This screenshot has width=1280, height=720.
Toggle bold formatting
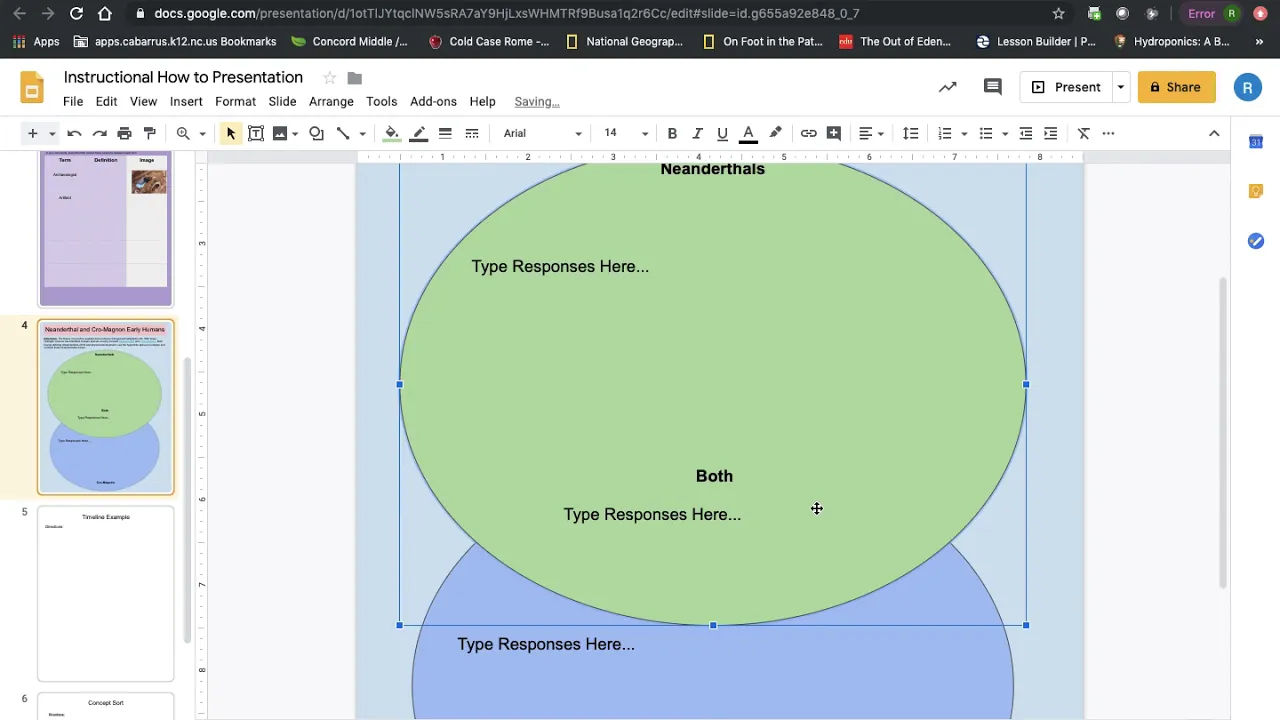(x=672, y=133)
